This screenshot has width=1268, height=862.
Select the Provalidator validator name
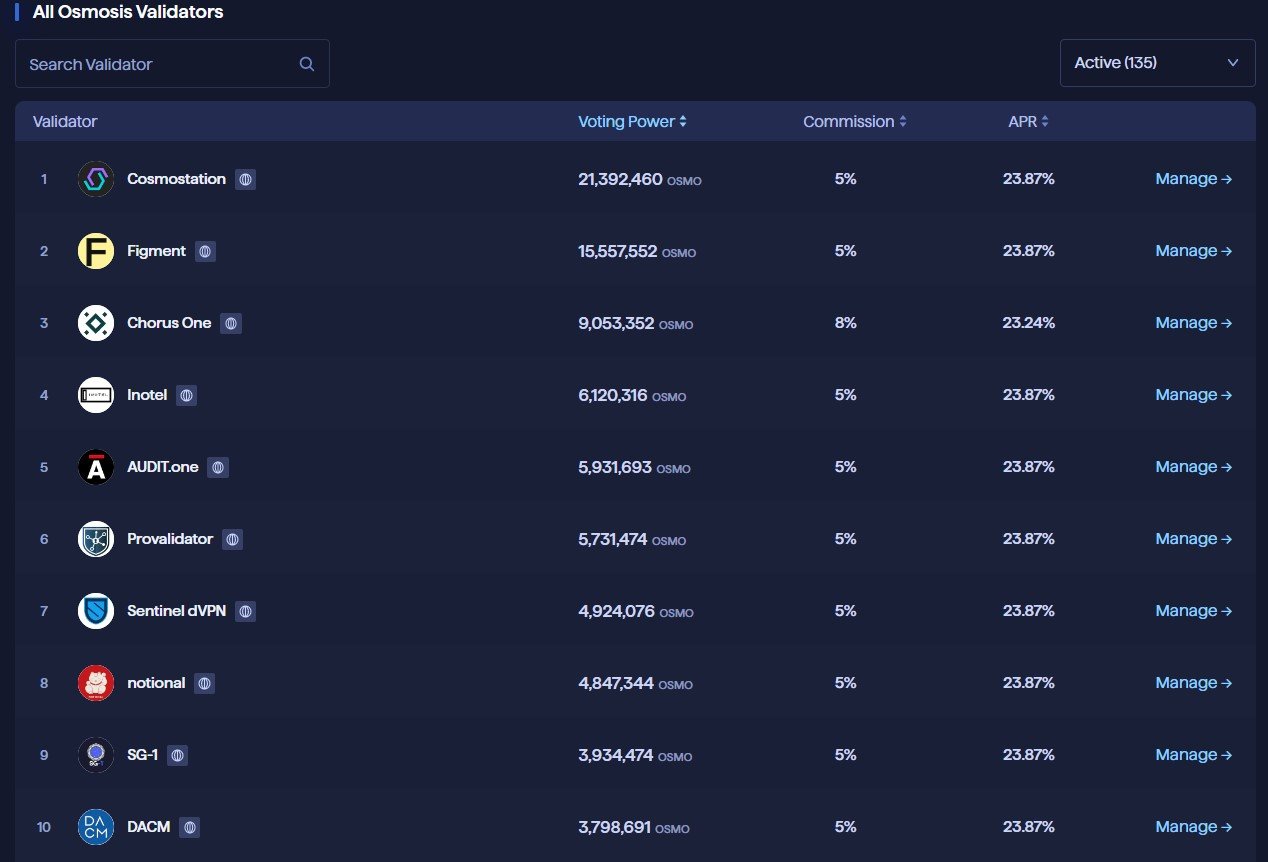tap(170, 539)
